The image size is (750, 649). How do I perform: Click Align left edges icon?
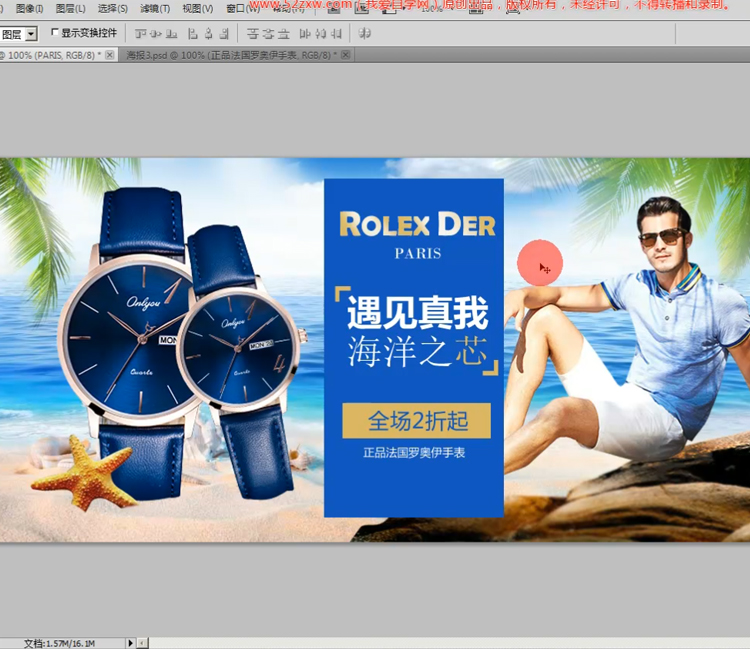pos(193,33)
